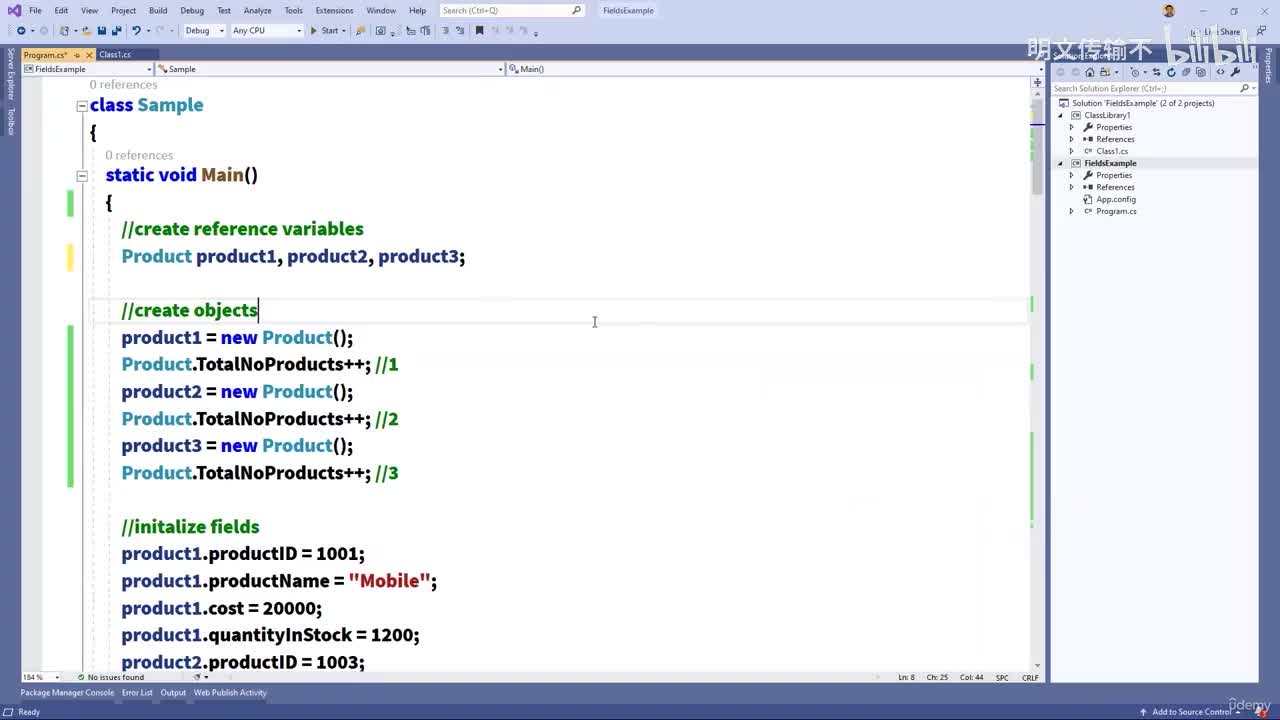
Task: Click the Save All toolbar icon
Action: pyautogui.click(x=116, y=31)
